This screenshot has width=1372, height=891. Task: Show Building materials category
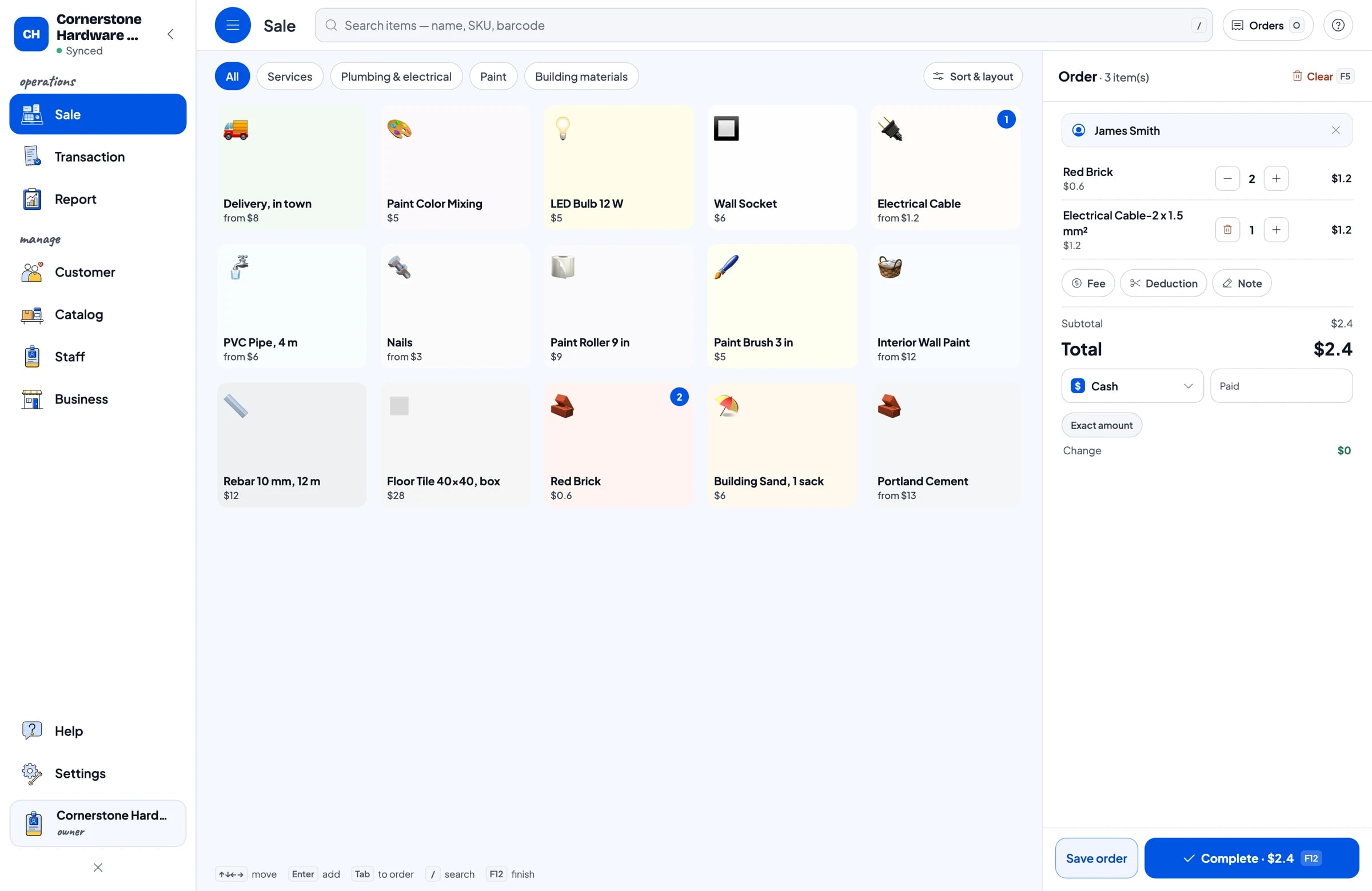[x=581, y=76]
